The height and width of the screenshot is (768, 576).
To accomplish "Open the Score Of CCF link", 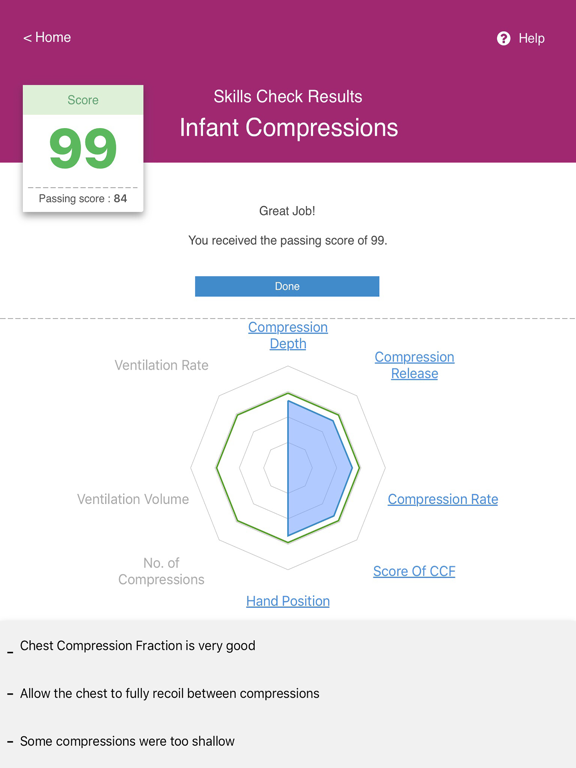I will coord(414,571).
